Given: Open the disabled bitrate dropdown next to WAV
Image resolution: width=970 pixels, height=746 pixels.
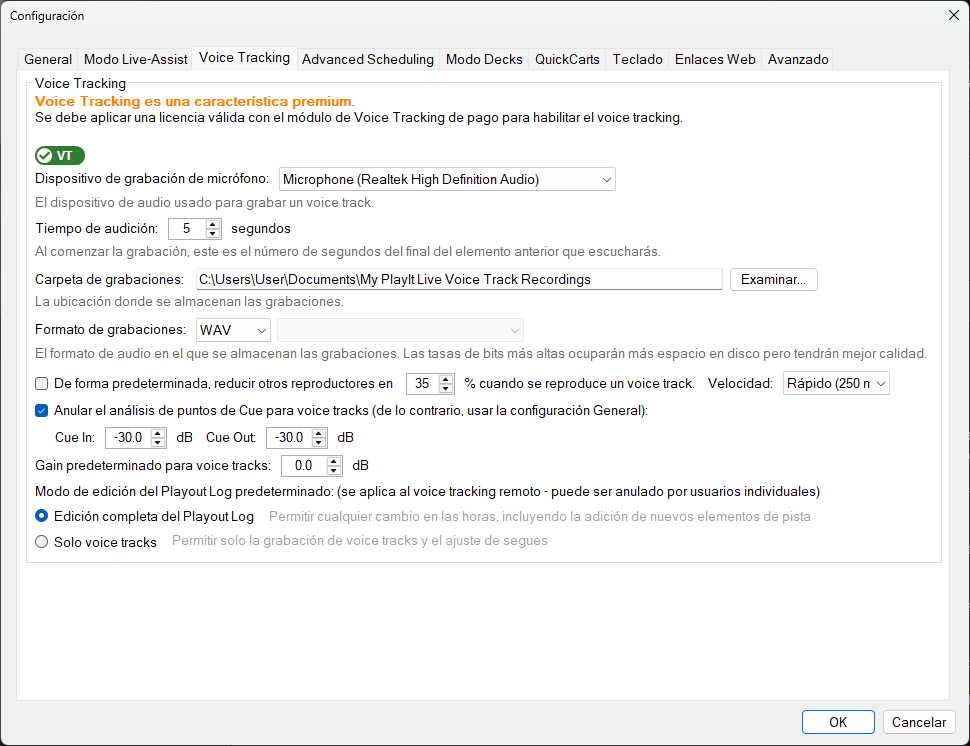Looking at the screenshot, I should [x=400, y=330].
